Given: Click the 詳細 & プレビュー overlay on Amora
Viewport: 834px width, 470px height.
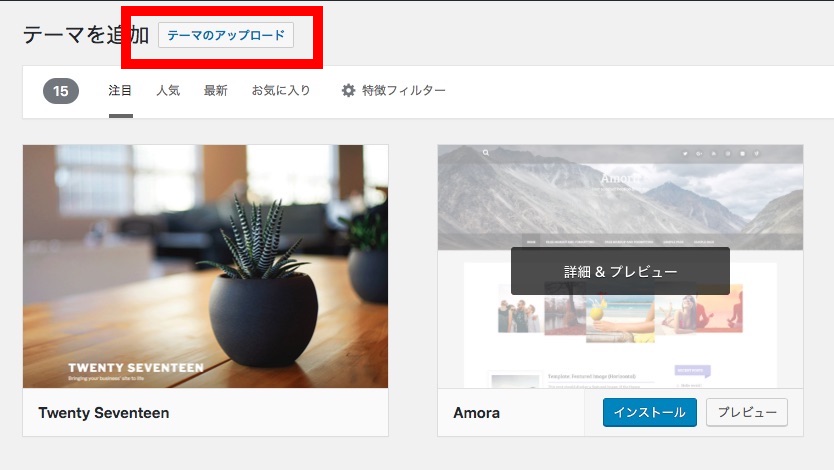Looking at the screenshot, I should point(620,271).
